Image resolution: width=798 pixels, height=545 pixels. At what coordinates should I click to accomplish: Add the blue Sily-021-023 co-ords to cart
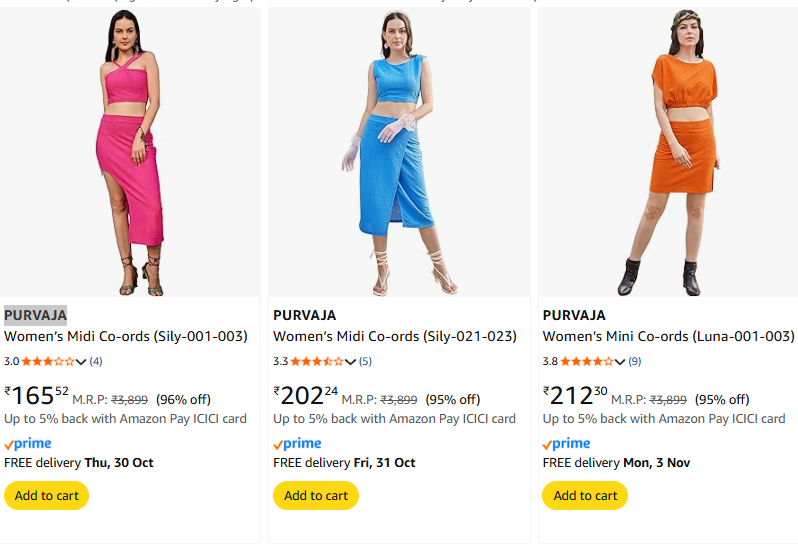pyautogui.click(x=315, y=495)
